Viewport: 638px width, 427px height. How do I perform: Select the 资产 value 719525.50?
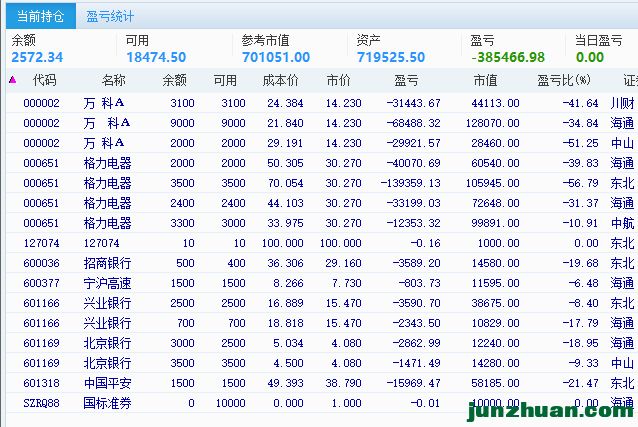(391, 57)
